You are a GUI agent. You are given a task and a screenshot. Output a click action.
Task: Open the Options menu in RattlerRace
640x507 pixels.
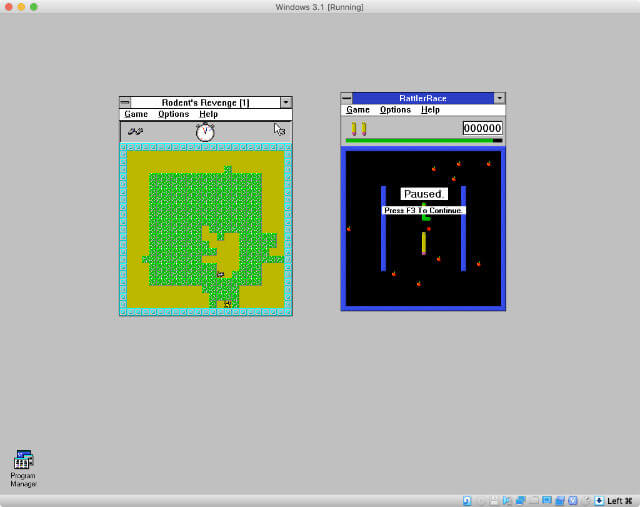[x=395, y=110]
